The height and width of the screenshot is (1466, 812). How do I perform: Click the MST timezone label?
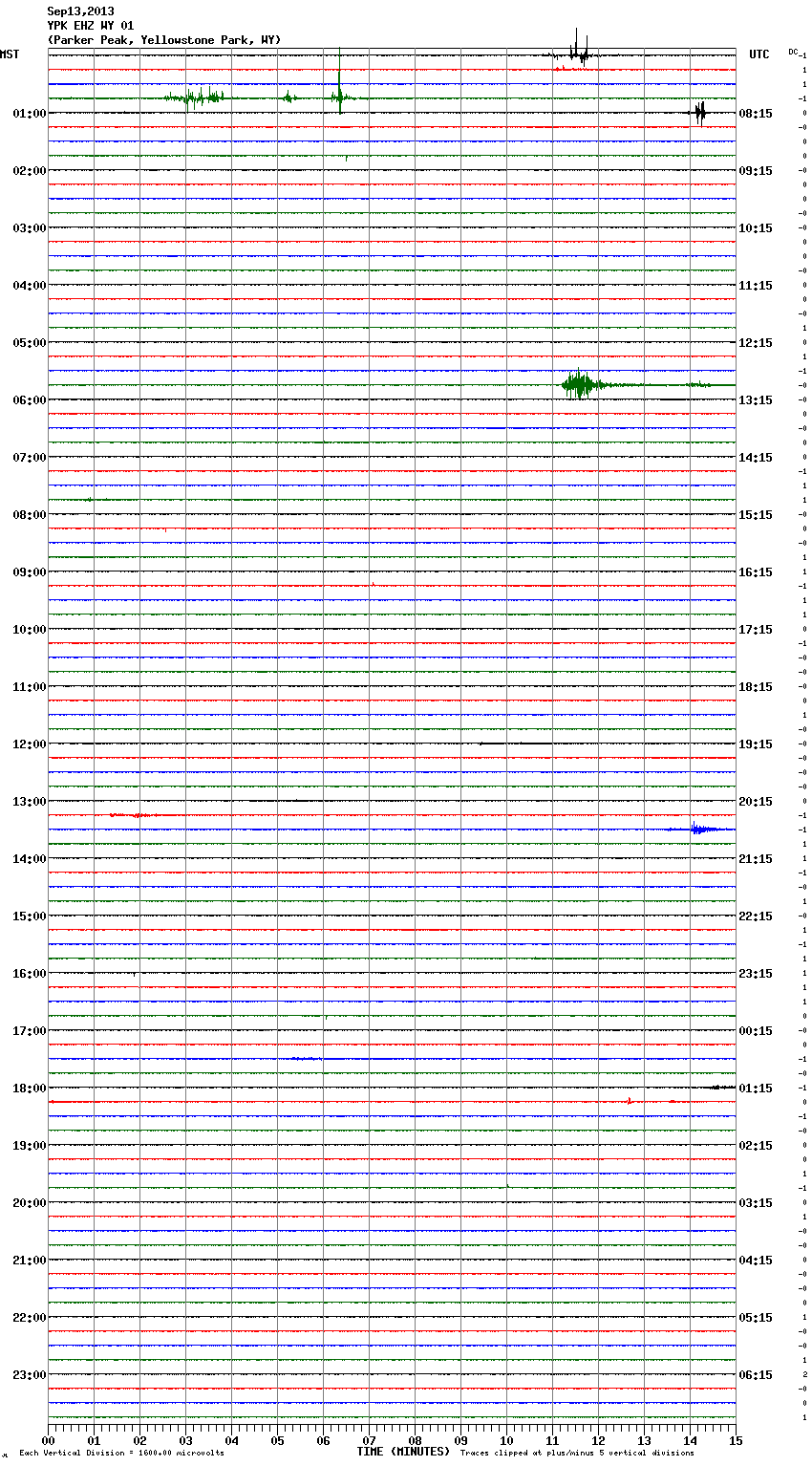[x=10, y=54]
